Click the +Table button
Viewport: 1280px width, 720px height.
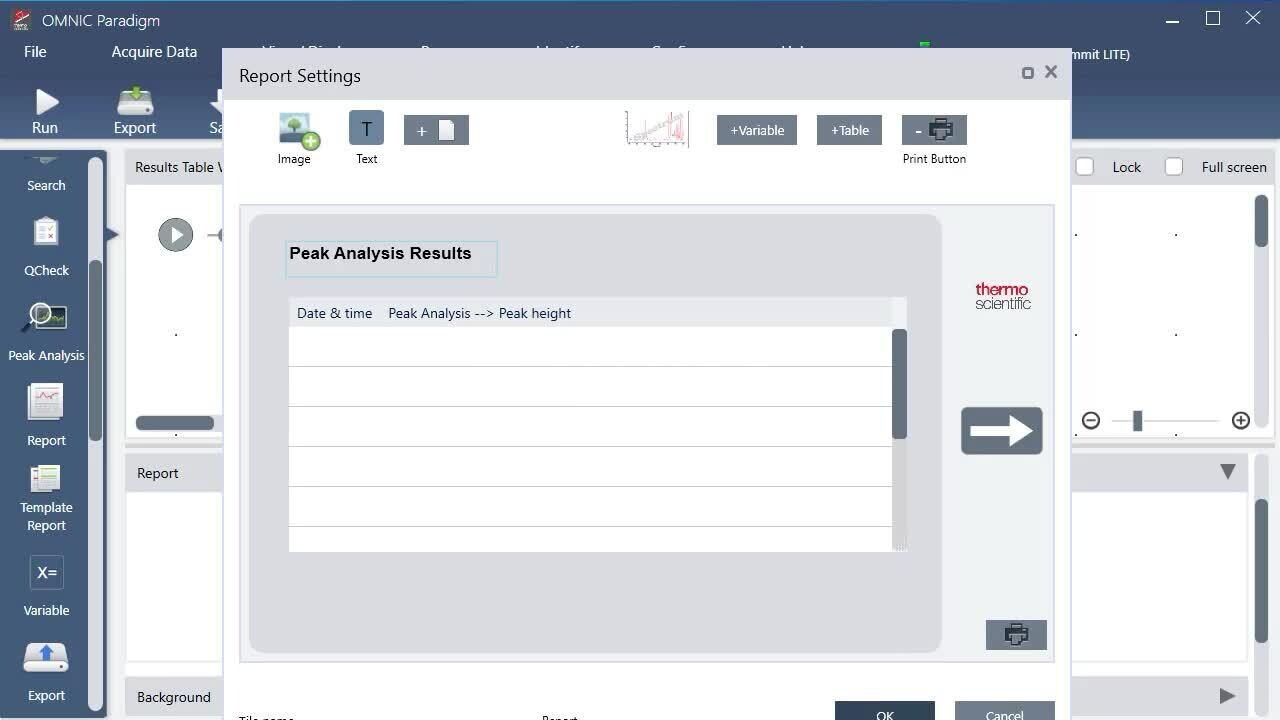[849, 130]
